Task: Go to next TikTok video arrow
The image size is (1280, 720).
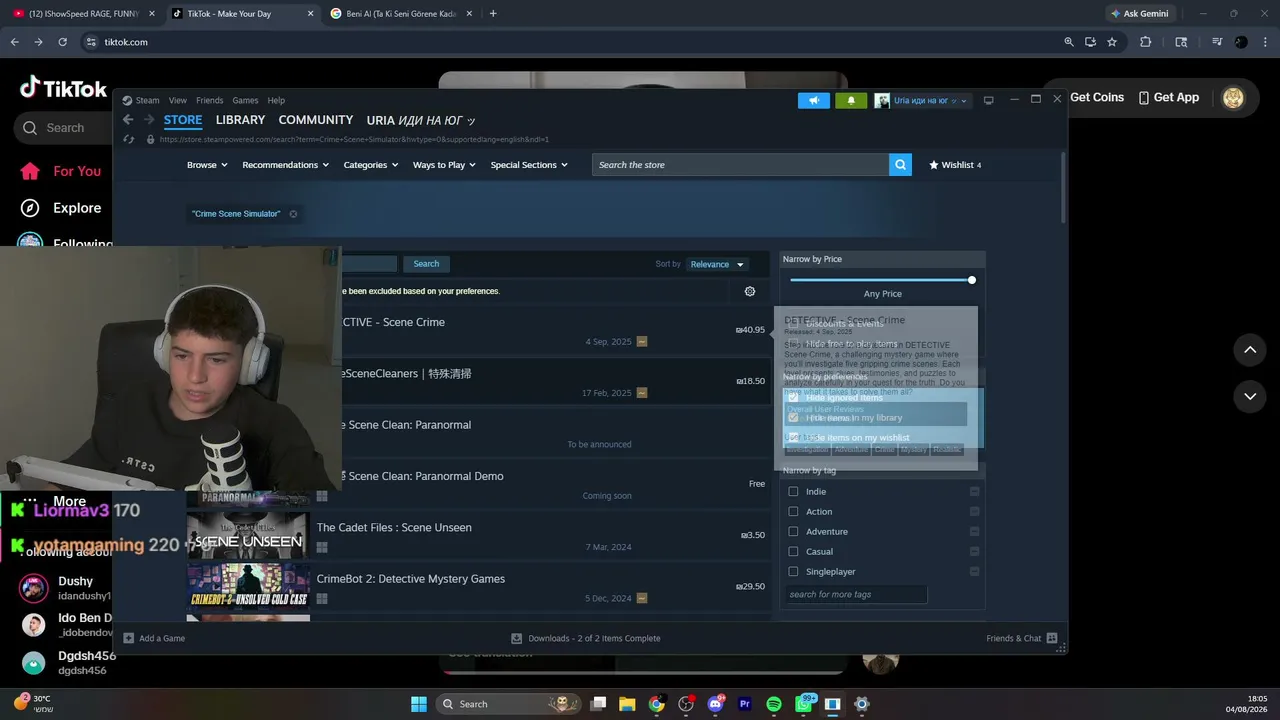Action: click(1250, 396)
